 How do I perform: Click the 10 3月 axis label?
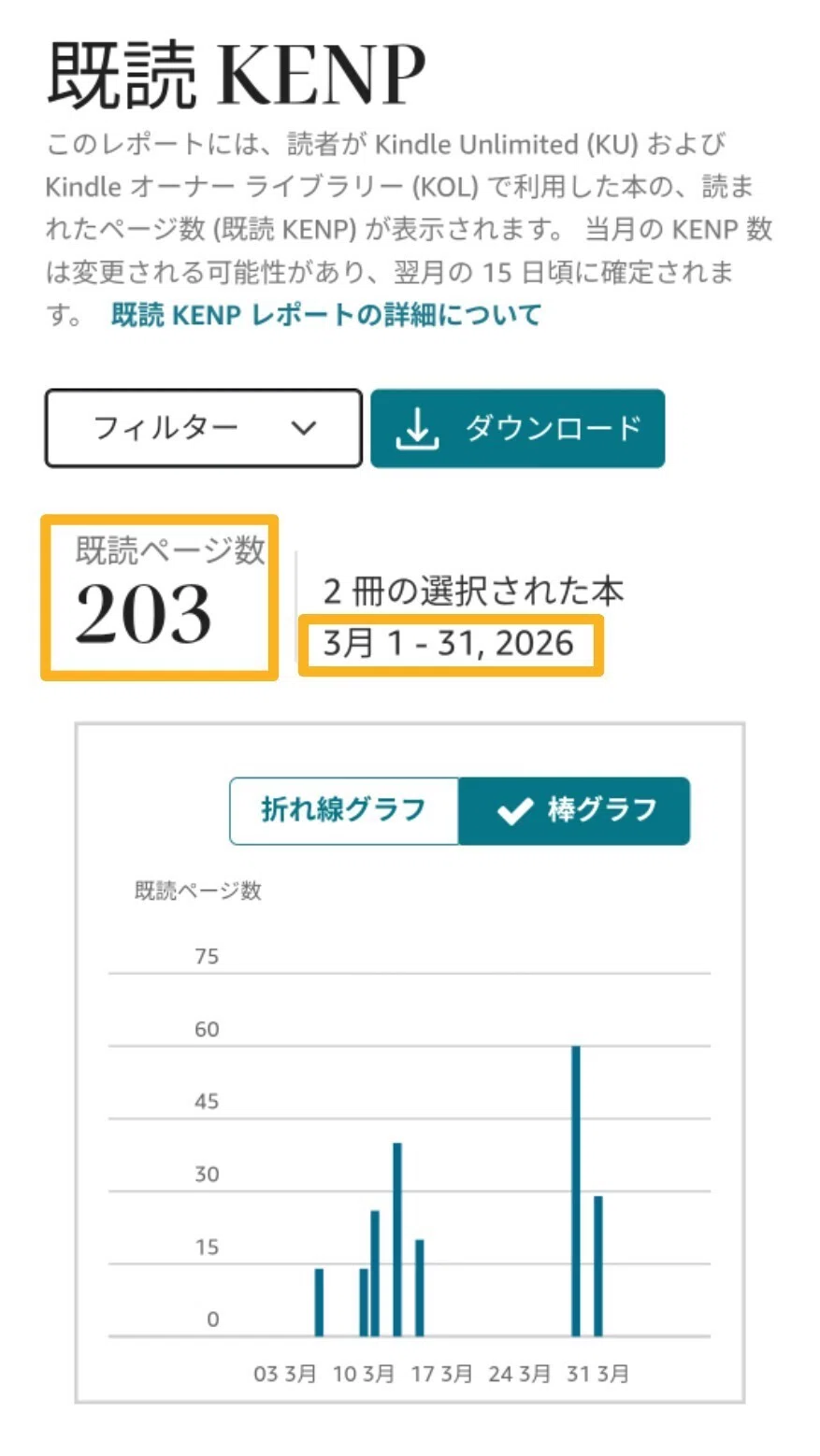point(363,1374)
